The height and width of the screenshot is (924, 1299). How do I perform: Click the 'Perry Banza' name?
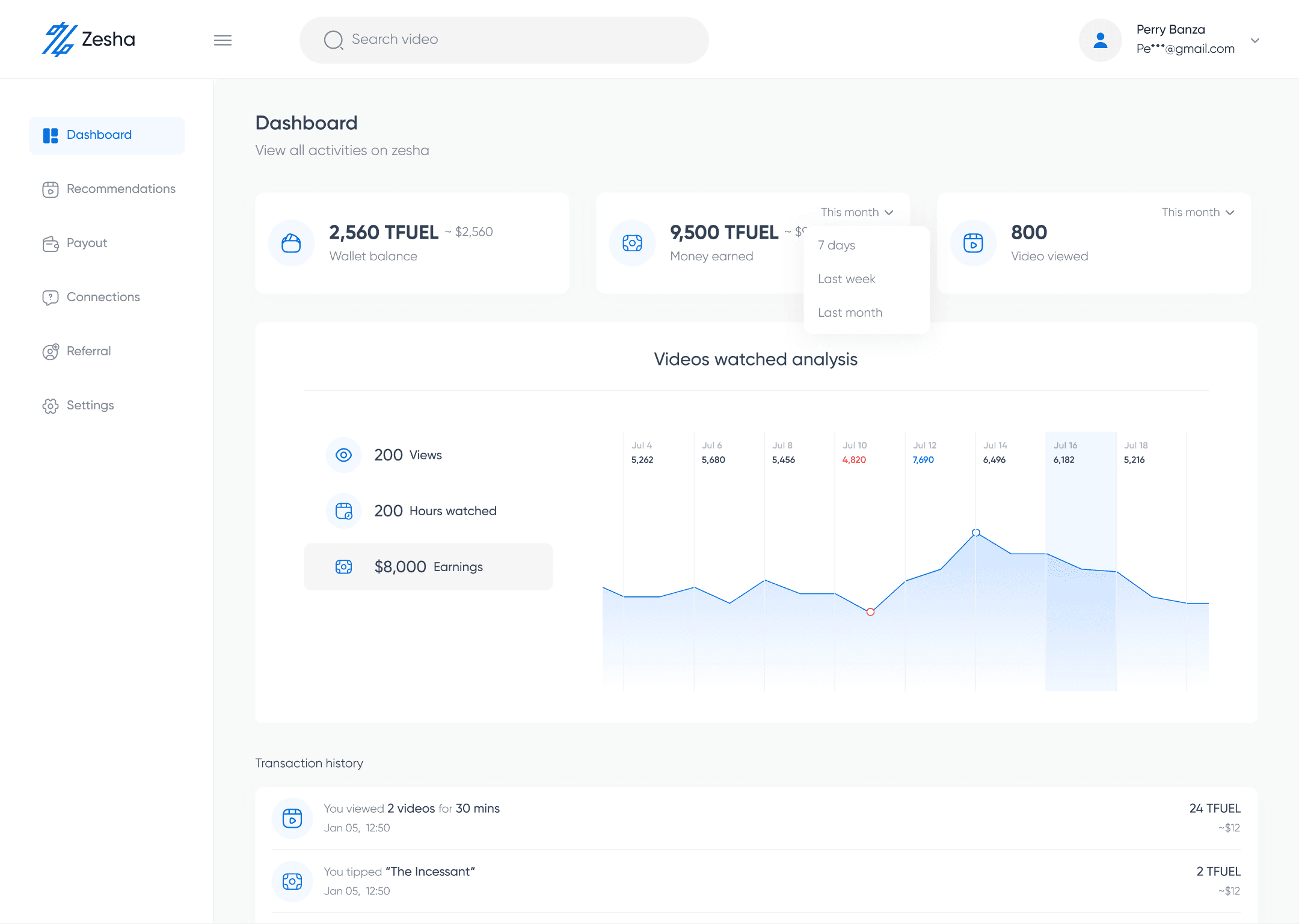click(x=1170, y=29)
